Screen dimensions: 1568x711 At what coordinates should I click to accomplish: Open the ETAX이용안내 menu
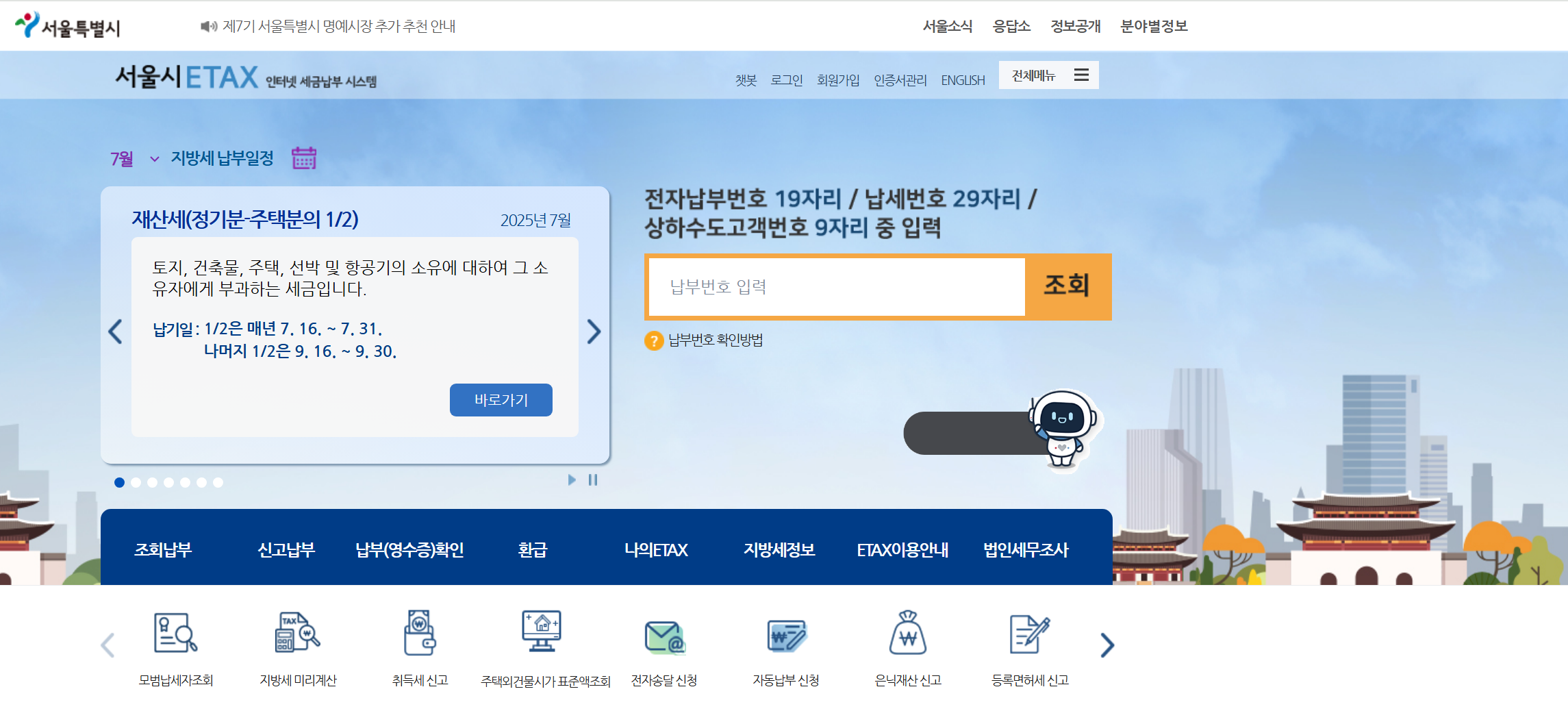point(902,550)
